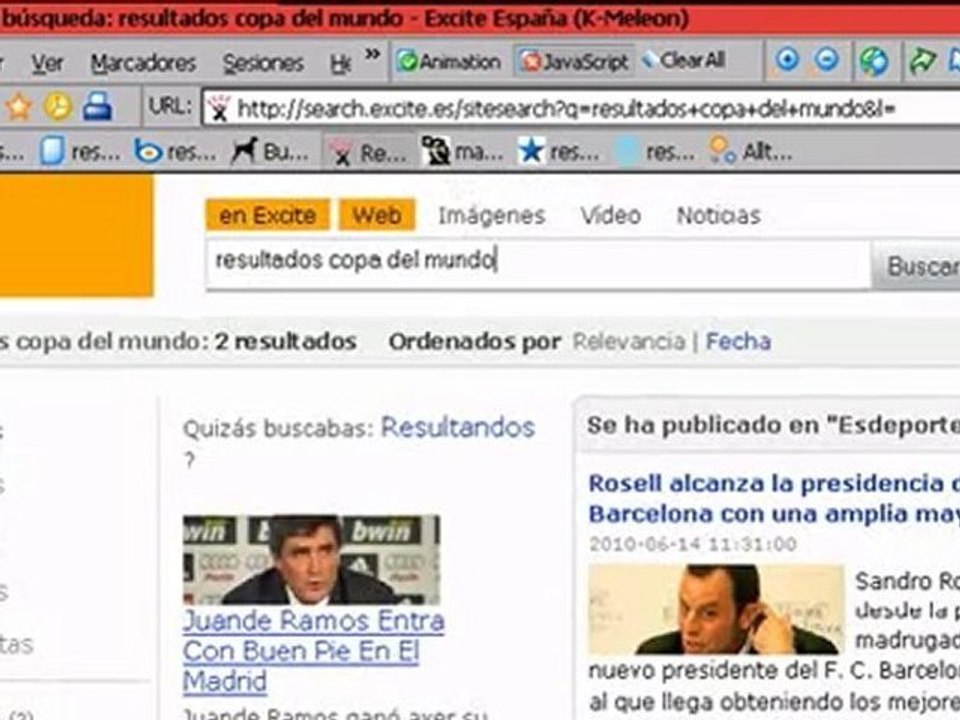
Task: Click the Sandro Rosell photo thumbnail
Action: (716, 609)
